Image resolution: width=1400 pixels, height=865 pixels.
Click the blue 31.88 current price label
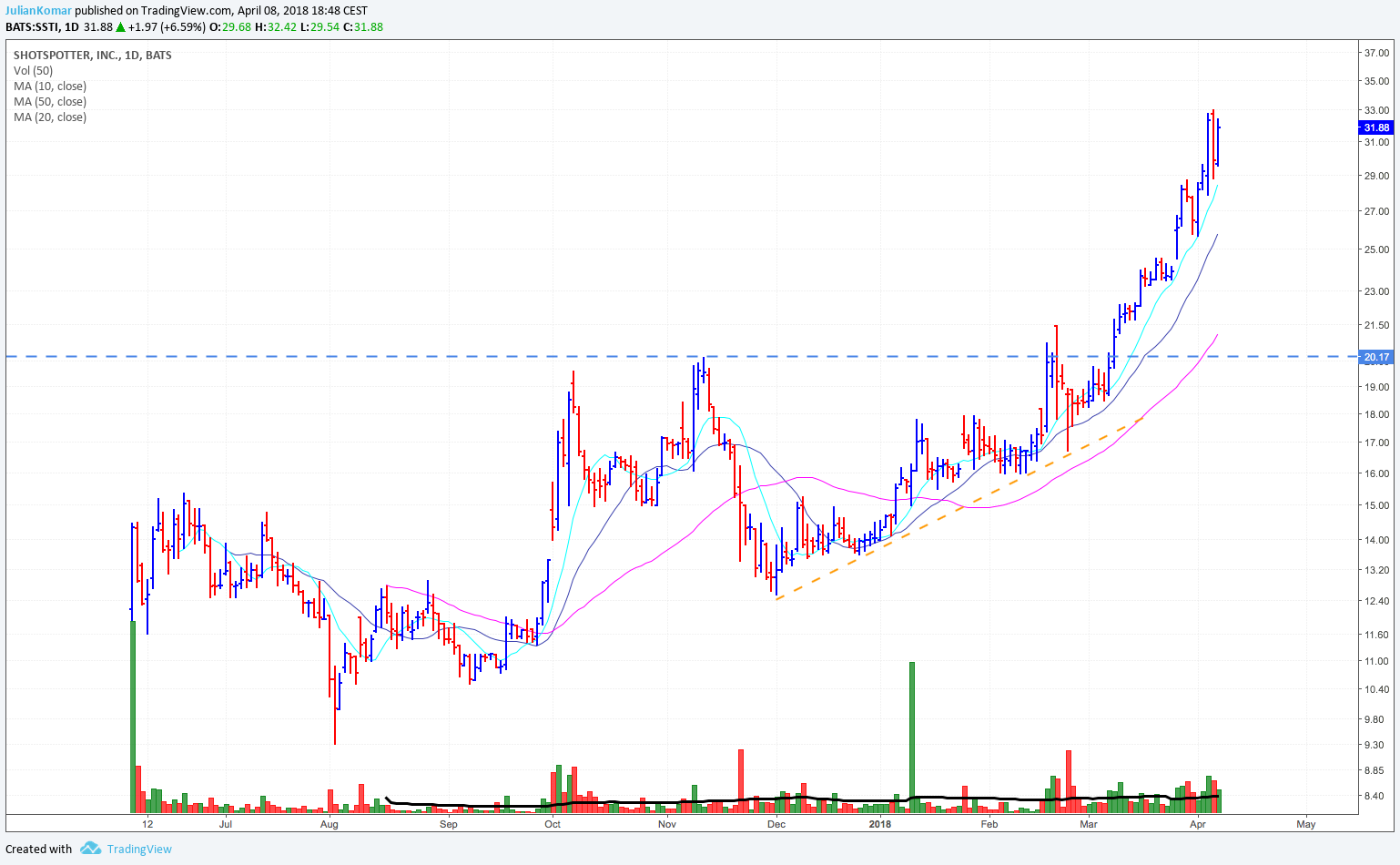(x=1376, y=128)
